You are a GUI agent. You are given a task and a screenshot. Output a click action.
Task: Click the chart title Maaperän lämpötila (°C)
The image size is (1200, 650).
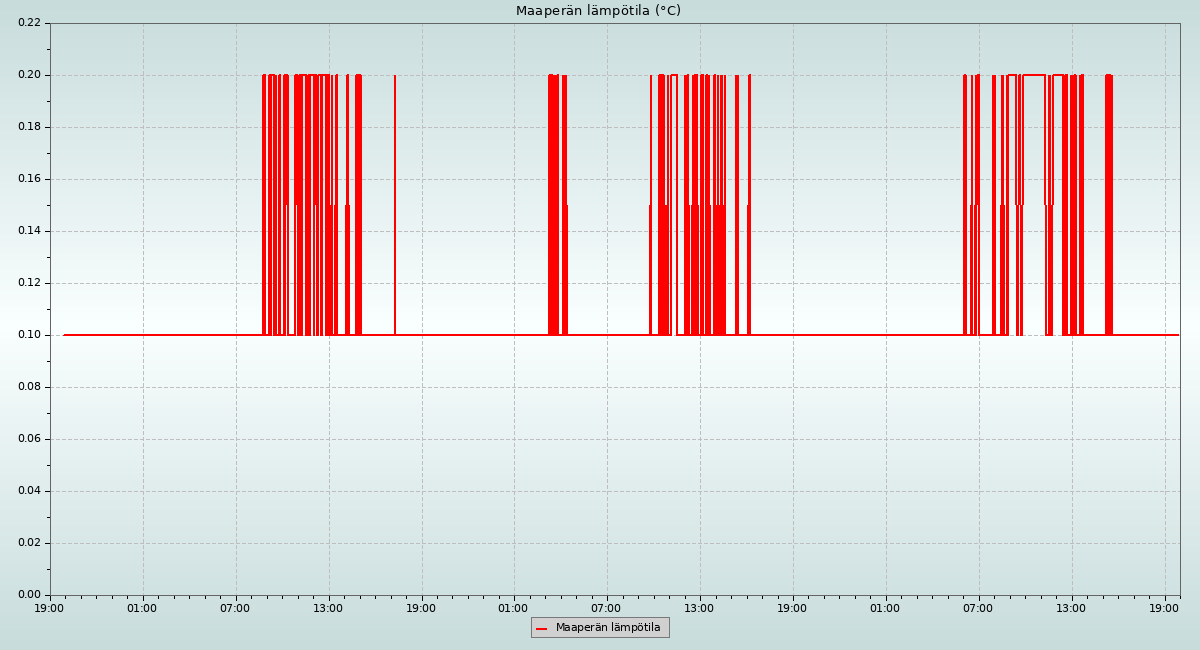pyautogui.click(x=598, y=11)
